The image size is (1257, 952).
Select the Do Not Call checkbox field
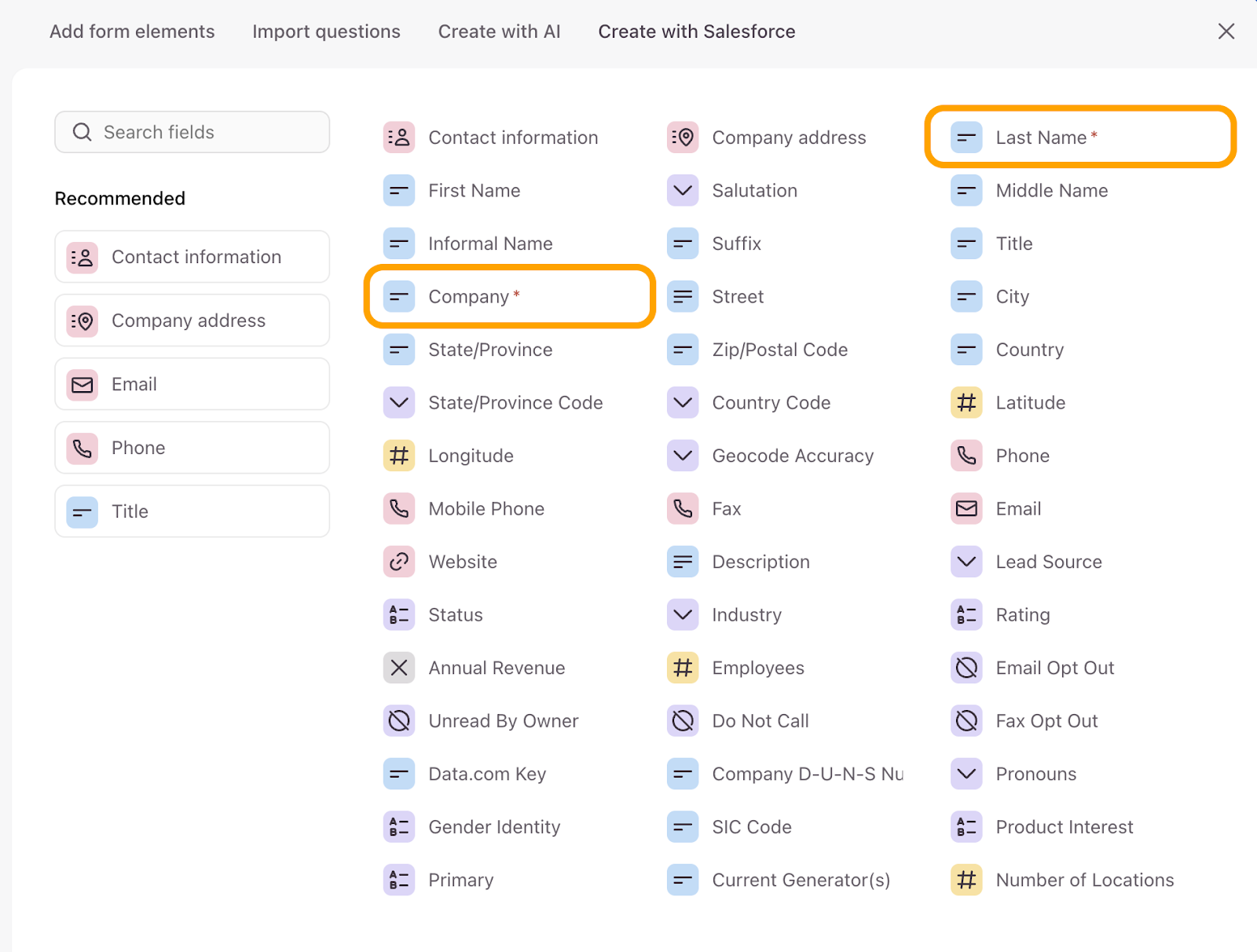(x=760, y=721)
